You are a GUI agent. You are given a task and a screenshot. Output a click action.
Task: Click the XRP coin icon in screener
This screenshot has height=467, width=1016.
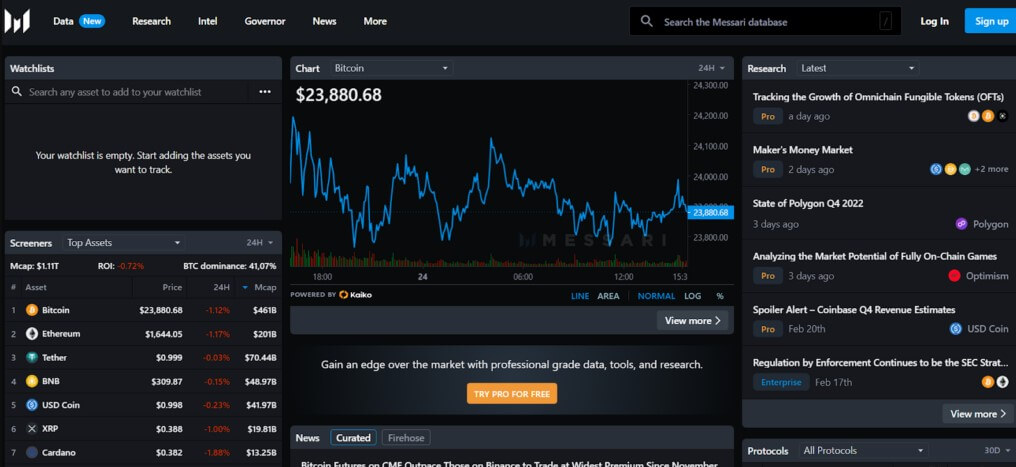coord(32,429)
